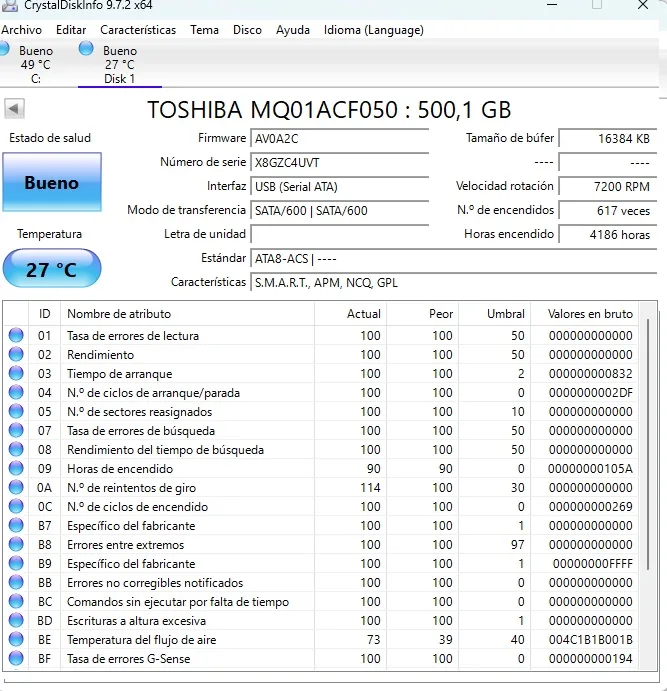Image resolution: width=667 pixels, height=691 pixels.
Task: Click the status icon for attribute B9
Action: click(16, 563)
